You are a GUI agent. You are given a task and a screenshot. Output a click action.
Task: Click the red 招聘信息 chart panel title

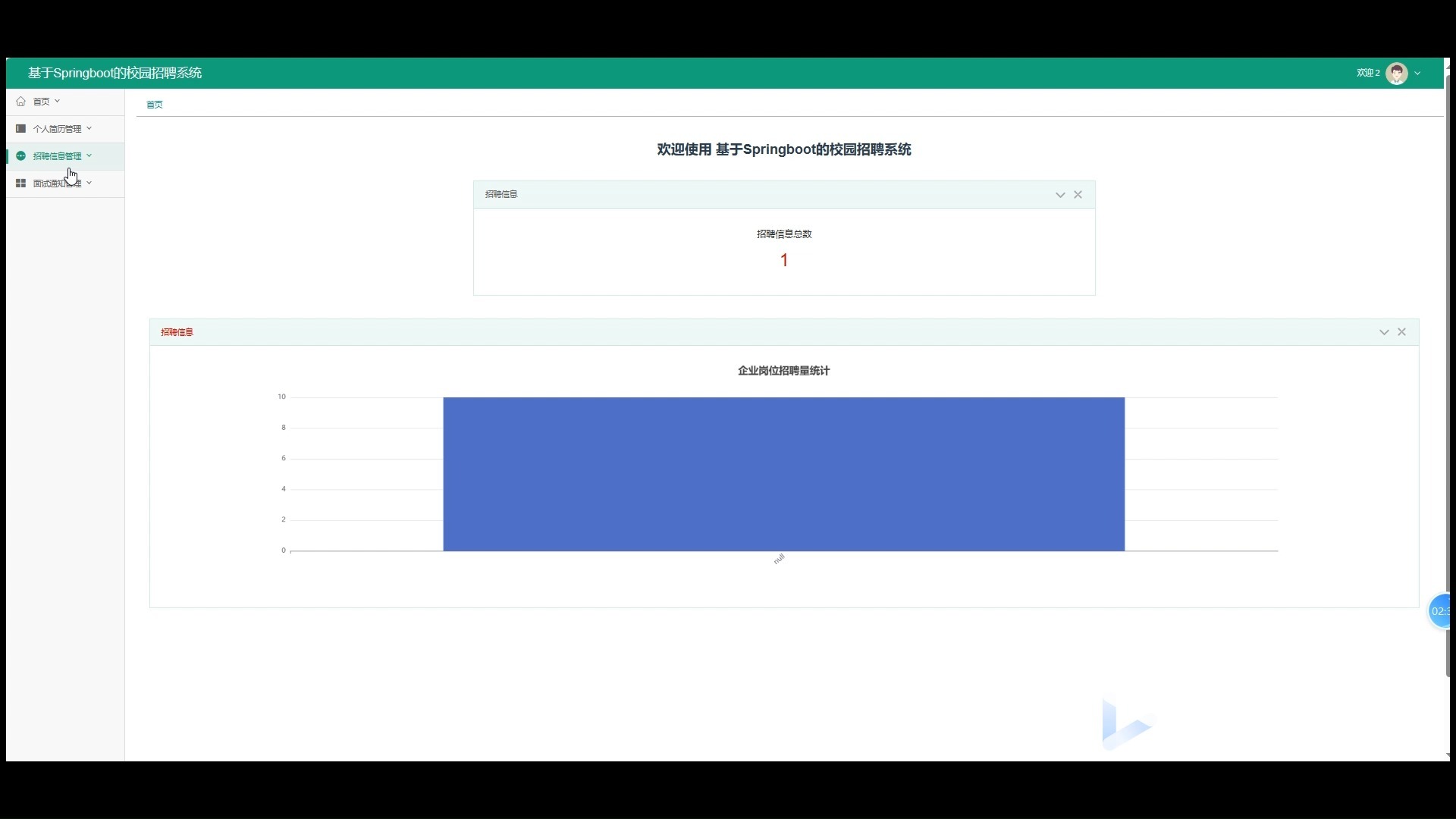[177, 332]
